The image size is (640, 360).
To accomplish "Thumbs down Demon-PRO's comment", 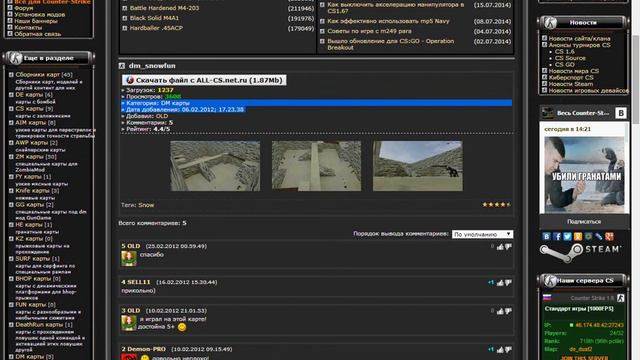I will point(508,349).
